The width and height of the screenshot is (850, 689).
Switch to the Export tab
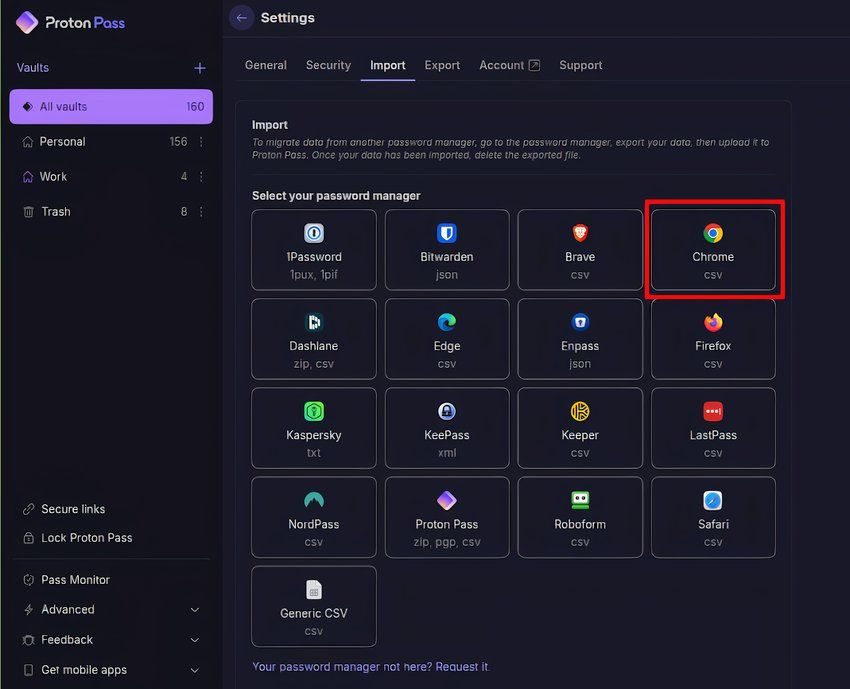[442, 64]
